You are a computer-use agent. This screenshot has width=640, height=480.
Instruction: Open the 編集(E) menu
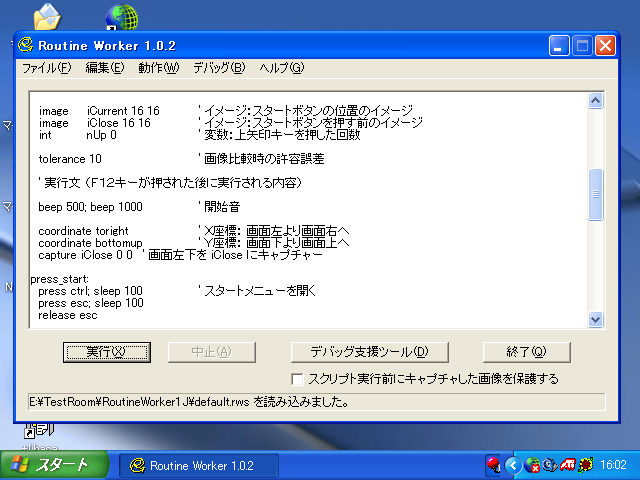pos(104,68)
